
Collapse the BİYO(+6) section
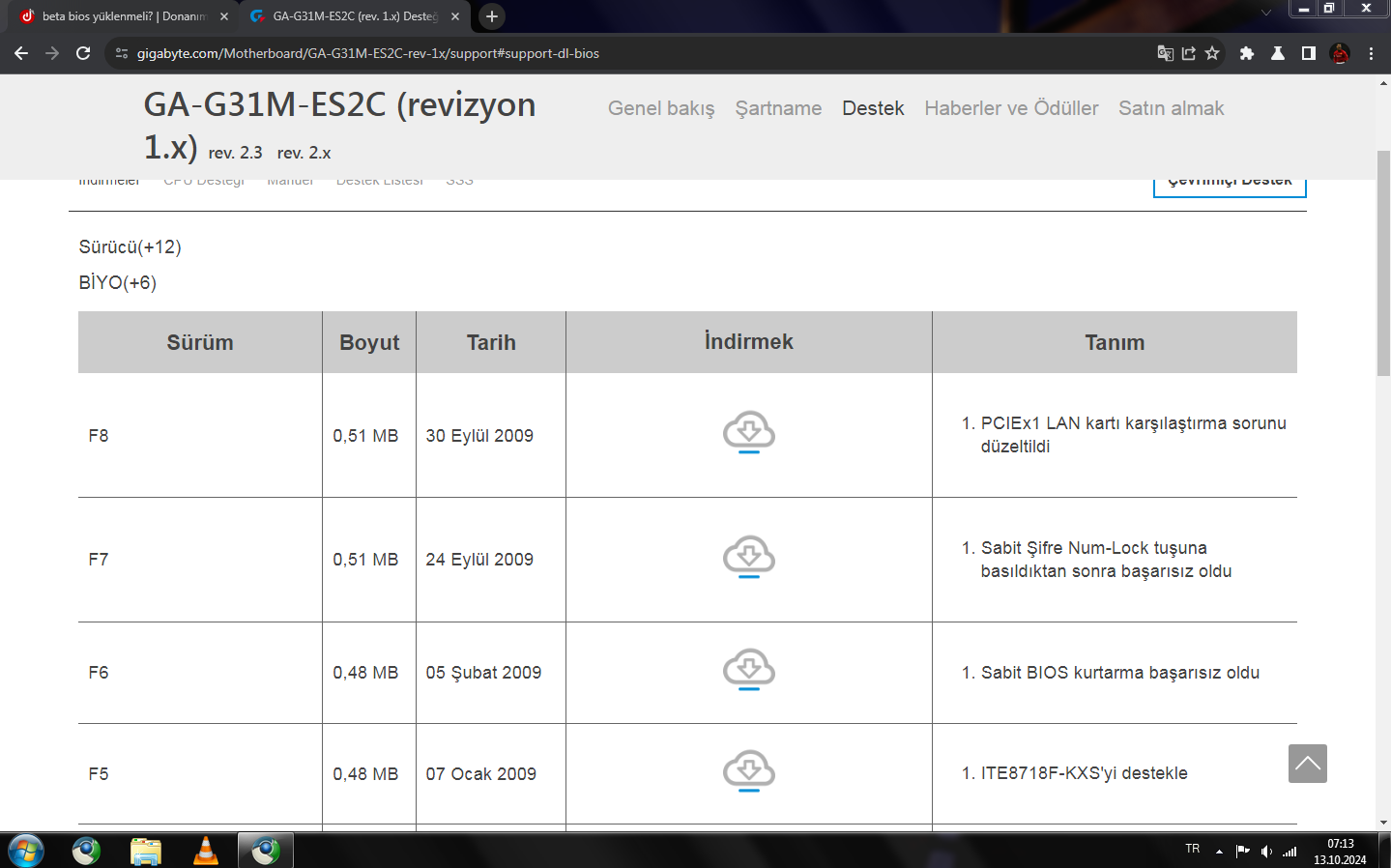(118, 283)
